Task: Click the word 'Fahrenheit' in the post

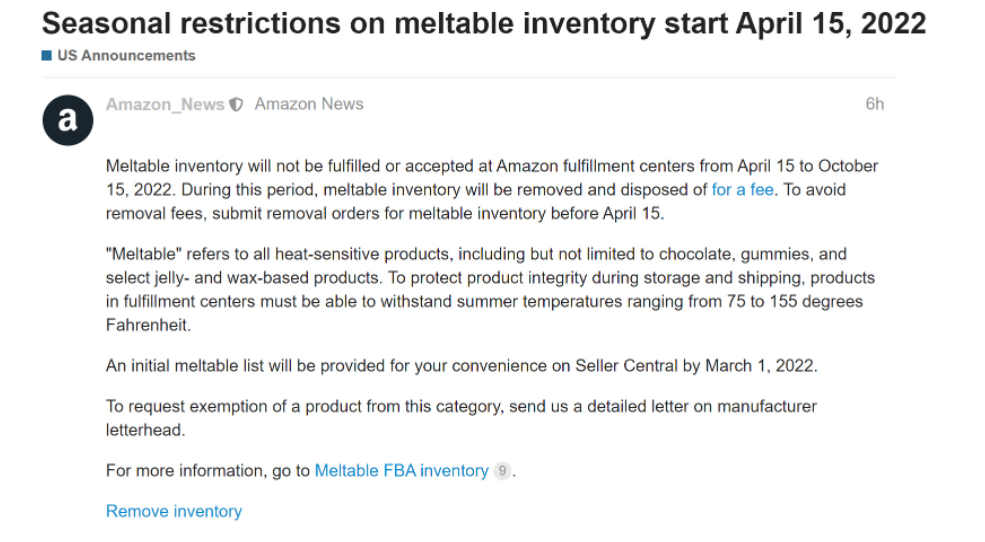Action: [x=147, y=326]
